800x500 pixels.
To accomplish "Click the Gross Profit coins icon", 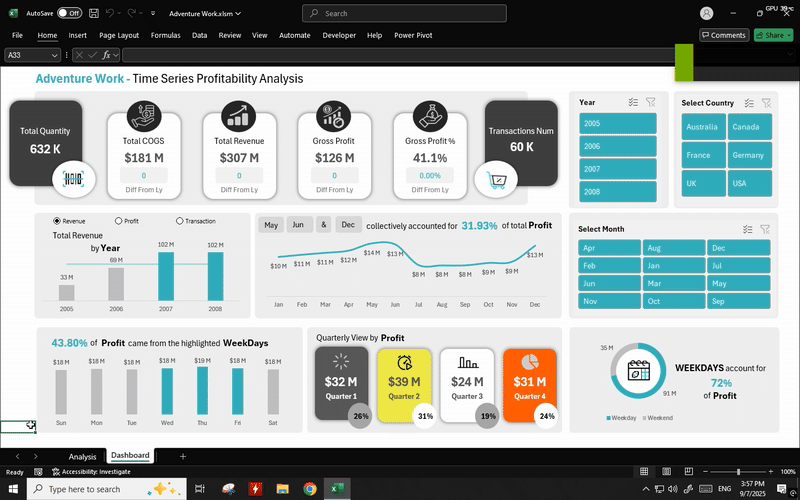I will point(334,116).
